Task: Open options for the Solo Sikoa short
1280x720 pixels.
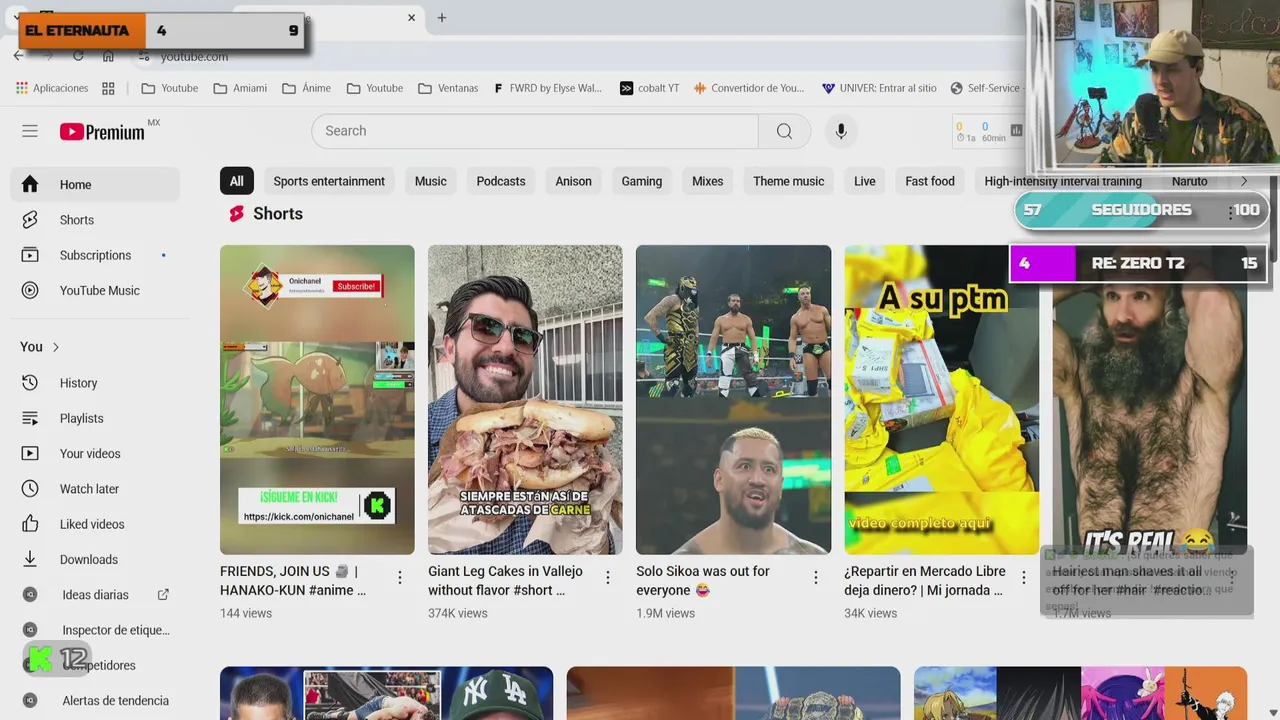Action: (x=816, y=578)
